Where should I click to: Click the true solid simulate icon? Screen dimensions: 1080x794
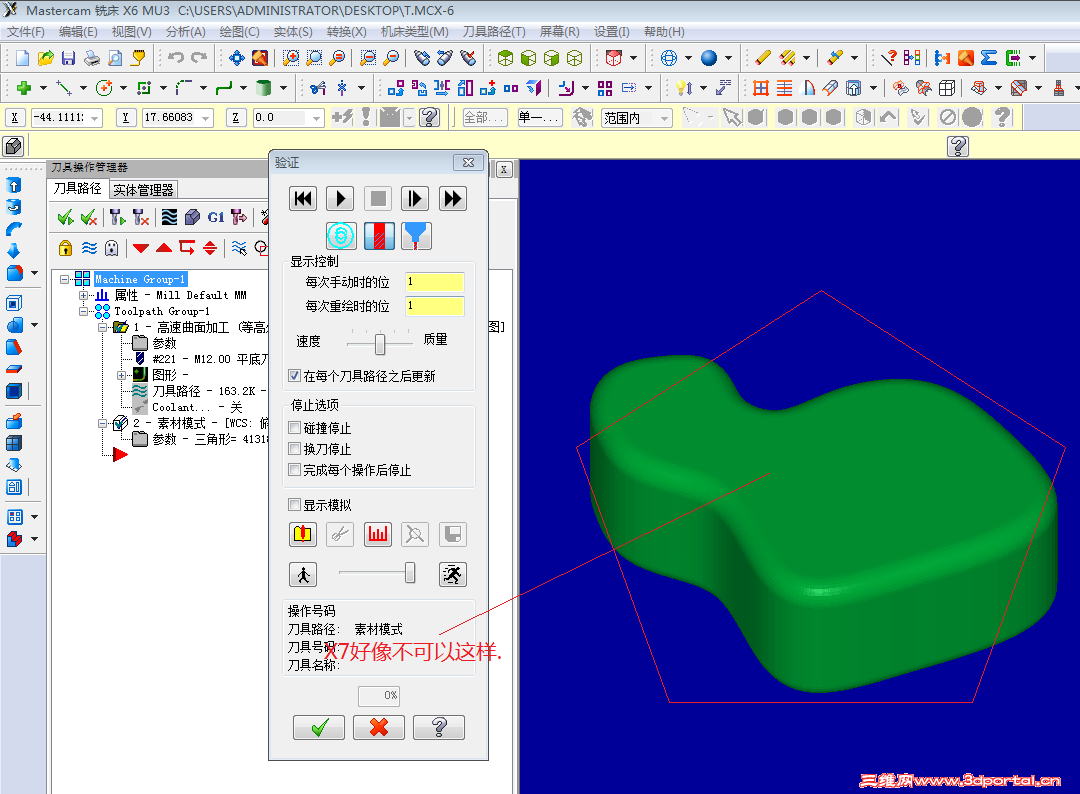(379, 236)
